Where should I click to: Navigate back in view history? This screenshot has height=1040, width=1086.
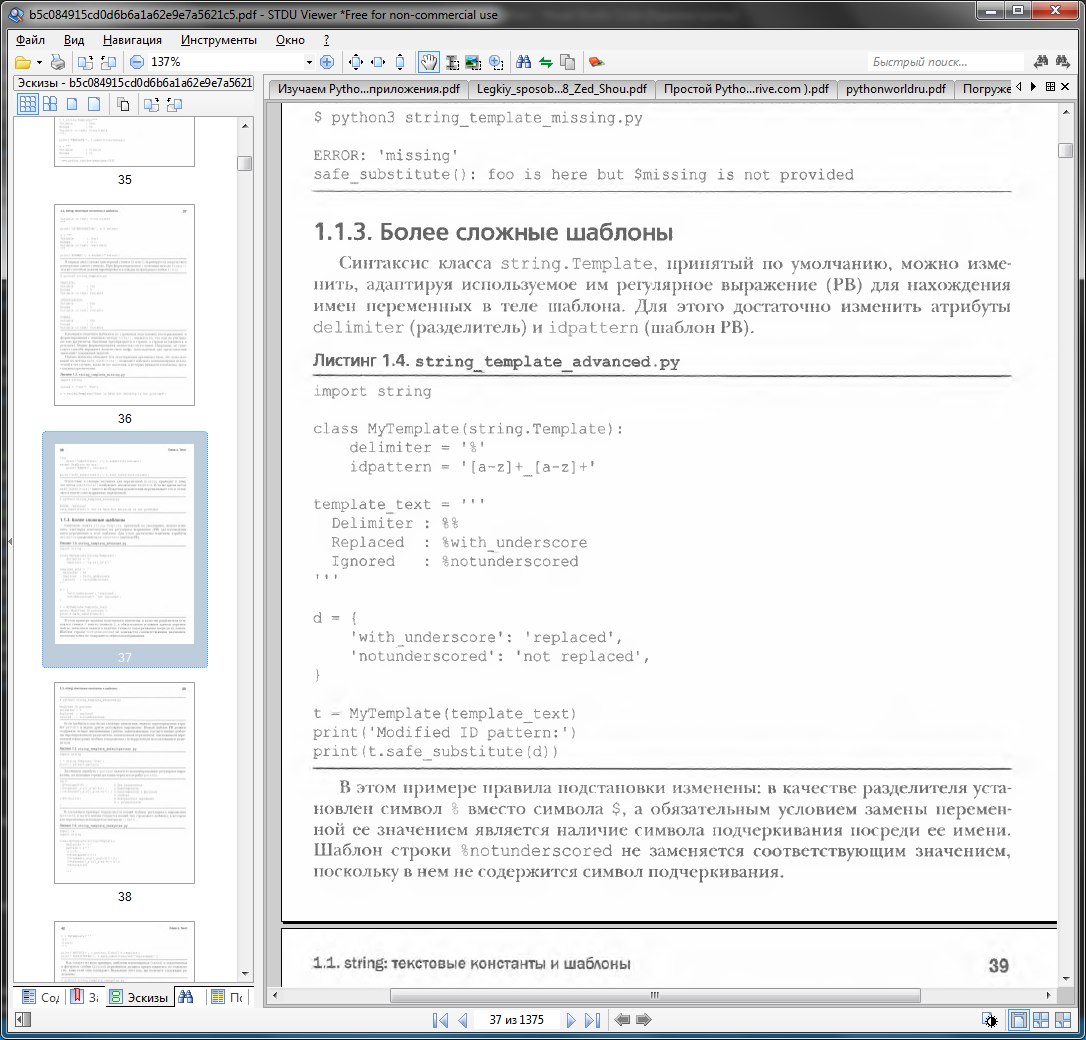point(622,1020)
